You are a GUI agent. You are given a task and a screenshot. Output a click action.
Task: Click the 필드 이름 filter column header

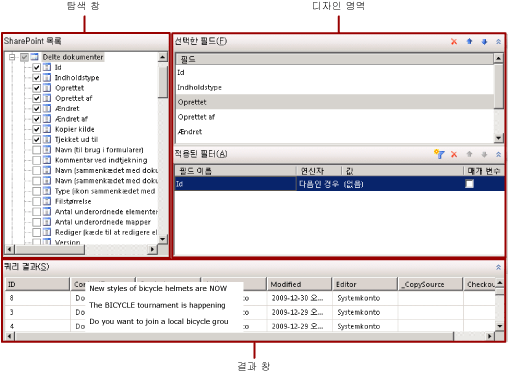[236, 171]
